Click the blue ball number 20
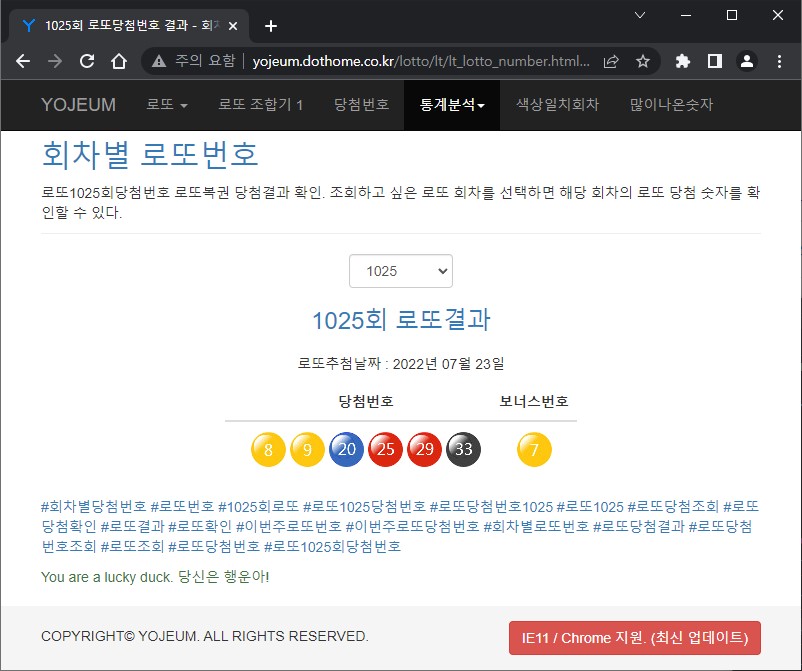Viewport: 802px width, 671px height. click(x=346, y=450)
